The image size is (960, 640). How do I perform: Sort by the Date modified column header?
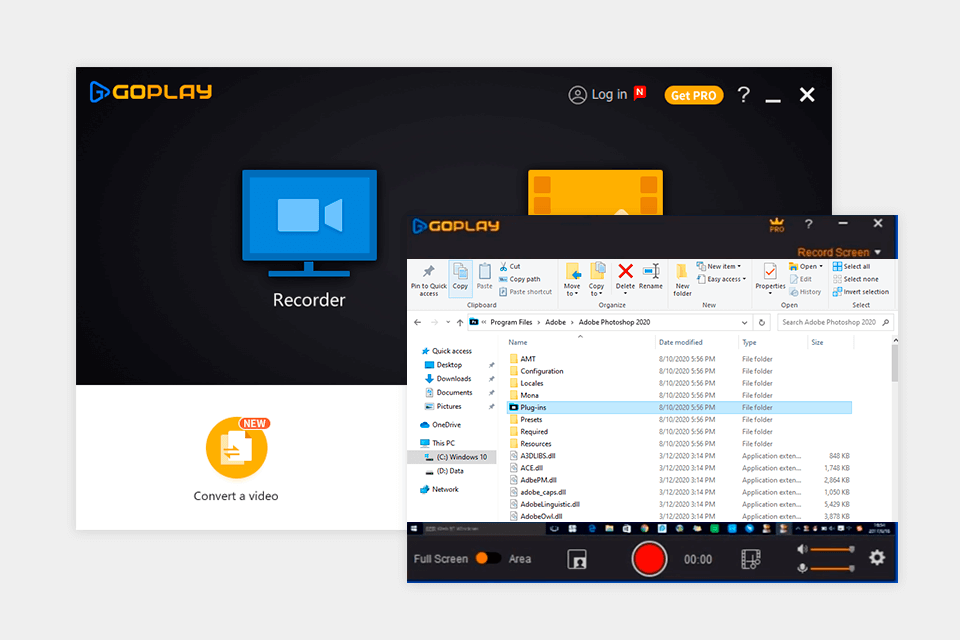pos(681,342)
